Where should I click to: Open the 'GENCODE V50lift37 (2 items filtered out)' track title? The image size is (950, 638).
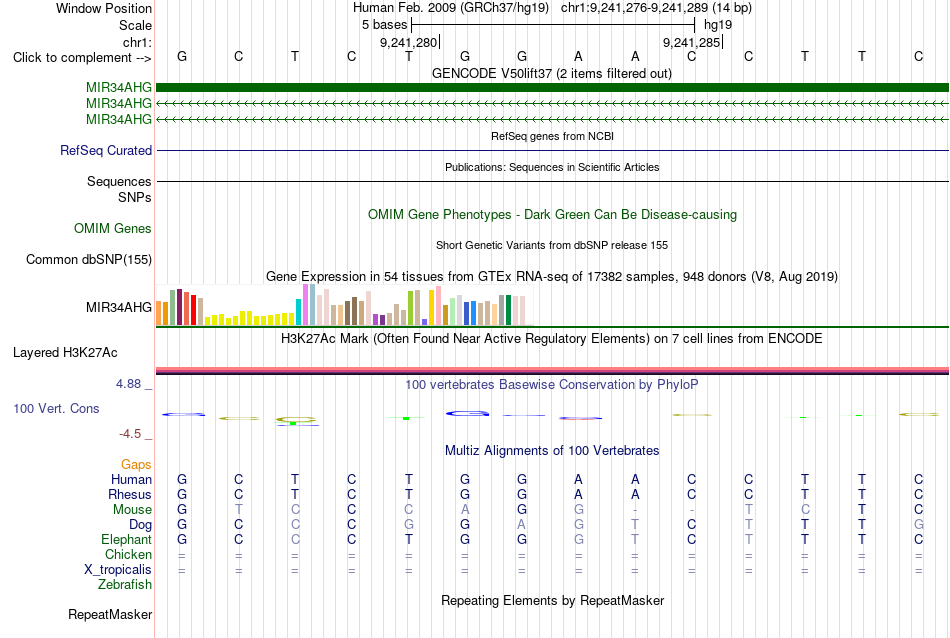[551, 73]
